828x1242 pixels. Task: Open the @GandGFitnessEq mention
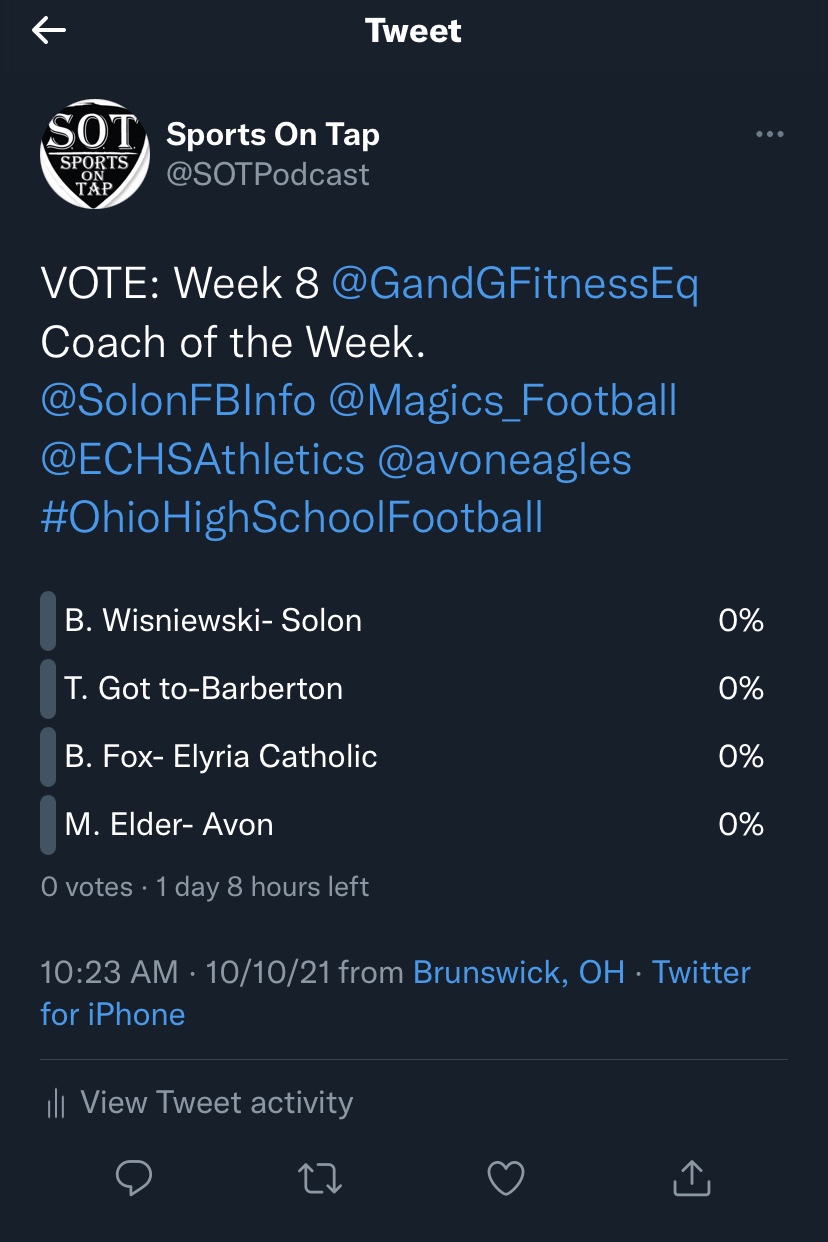pyautogui.click(x=514, y=285)
